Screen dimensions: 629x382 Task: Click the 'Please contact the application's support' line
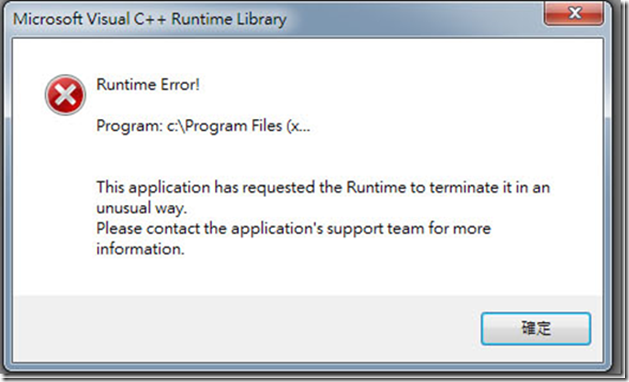(x=294, y=229)
